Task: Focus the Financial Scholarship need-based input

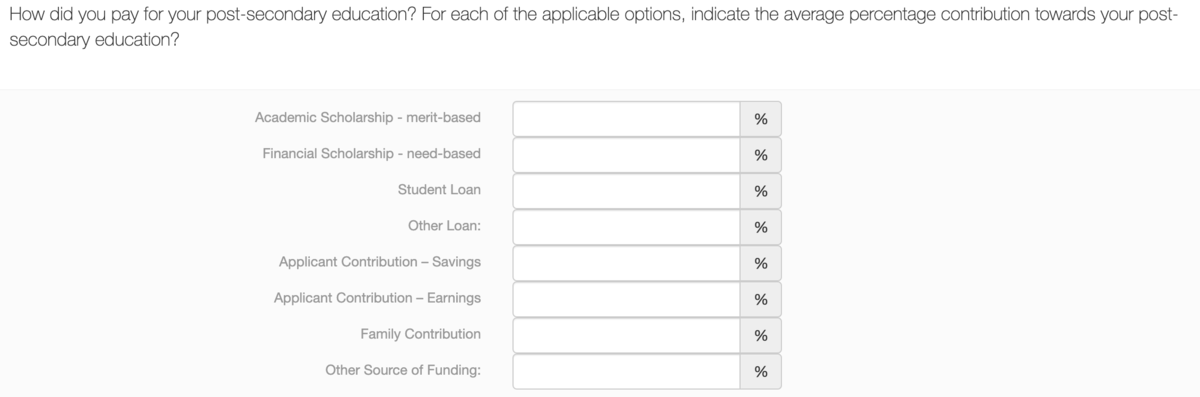Action: click(x=627, y=155)
